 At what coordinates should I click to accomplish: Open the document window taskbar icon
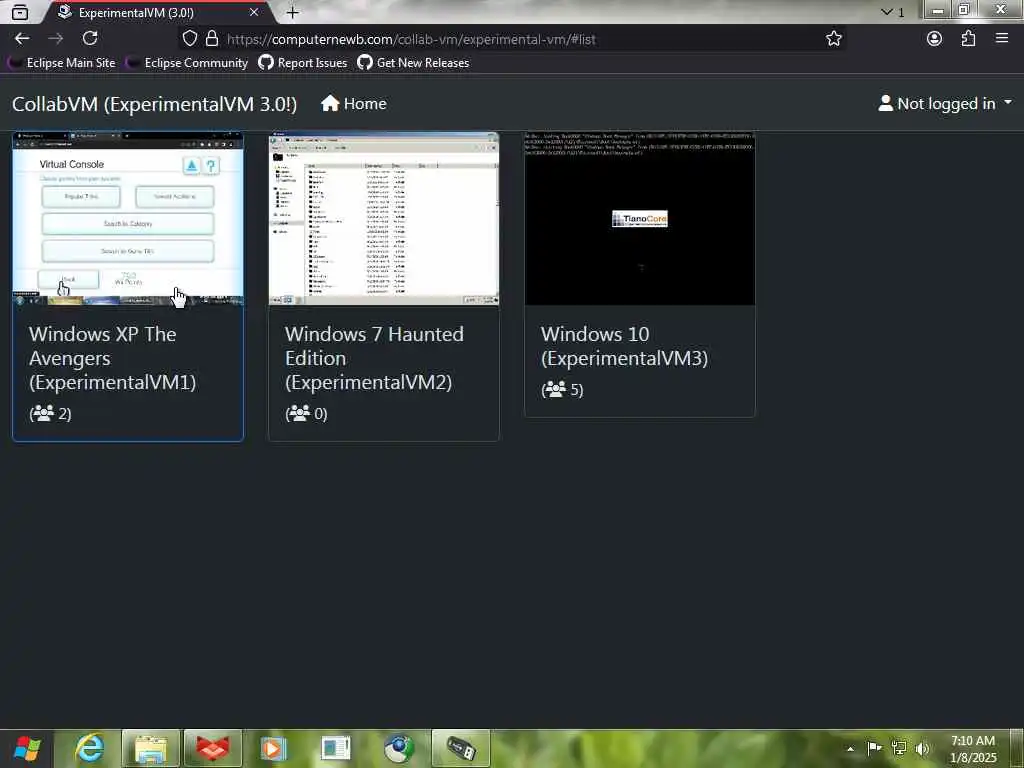pyautogui.click(x=336, y=748)
